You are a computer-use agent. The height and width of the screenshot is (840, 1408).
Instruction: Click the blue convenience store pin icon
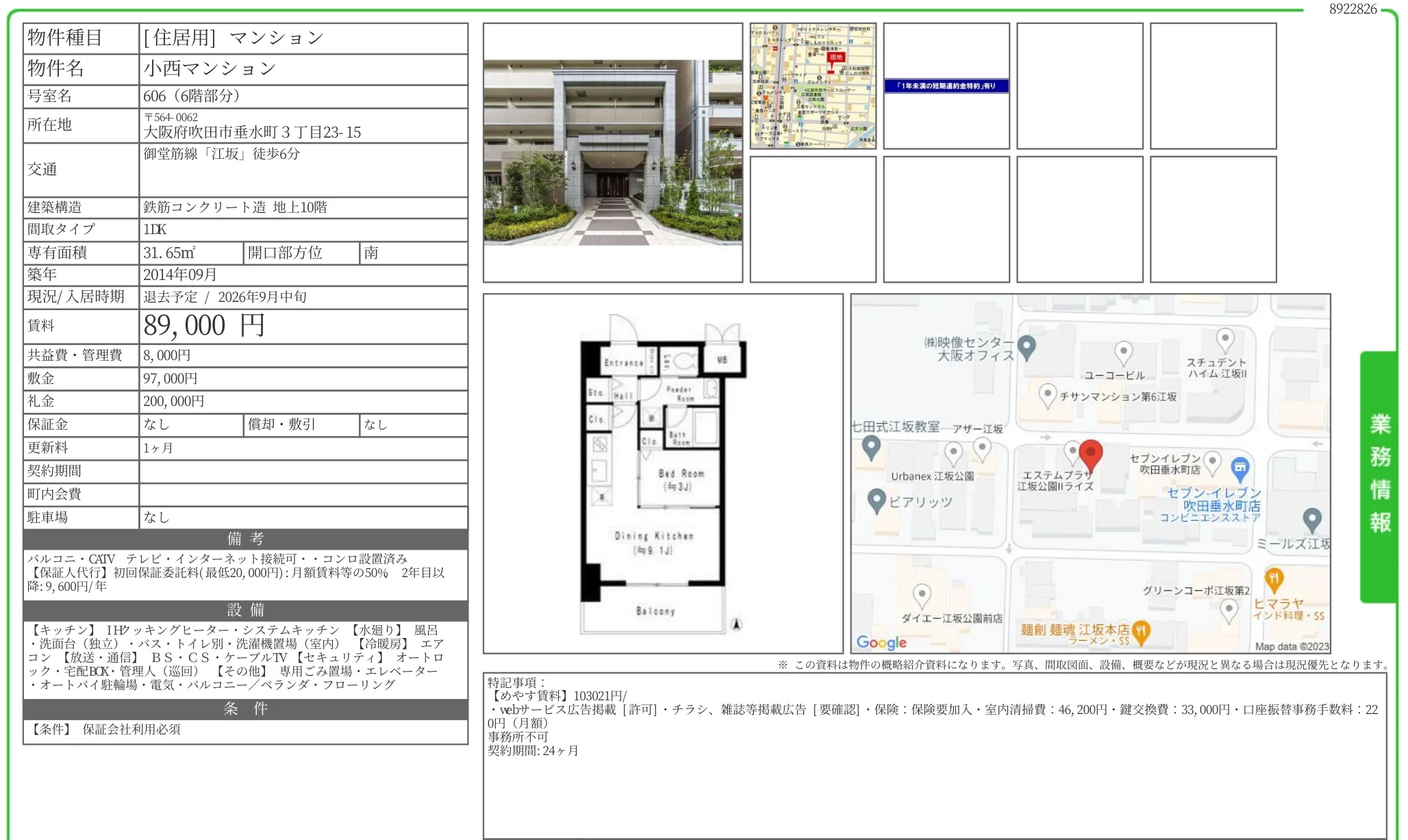pos(1240,470)
